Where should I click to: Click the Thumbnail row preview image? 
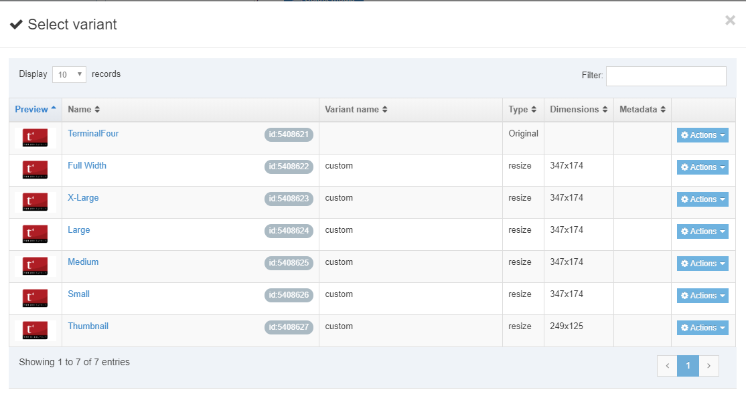point(35,330)
